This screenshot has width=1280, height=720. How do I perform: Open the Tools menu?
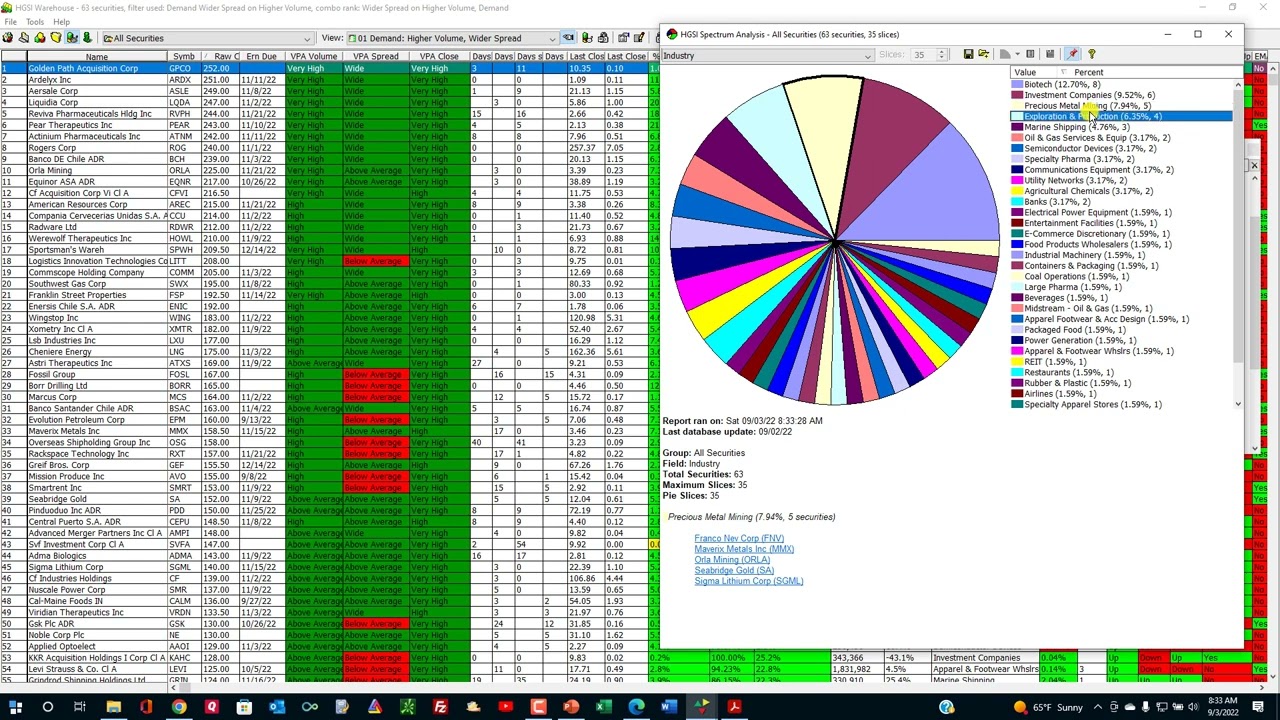click(35, 21)
